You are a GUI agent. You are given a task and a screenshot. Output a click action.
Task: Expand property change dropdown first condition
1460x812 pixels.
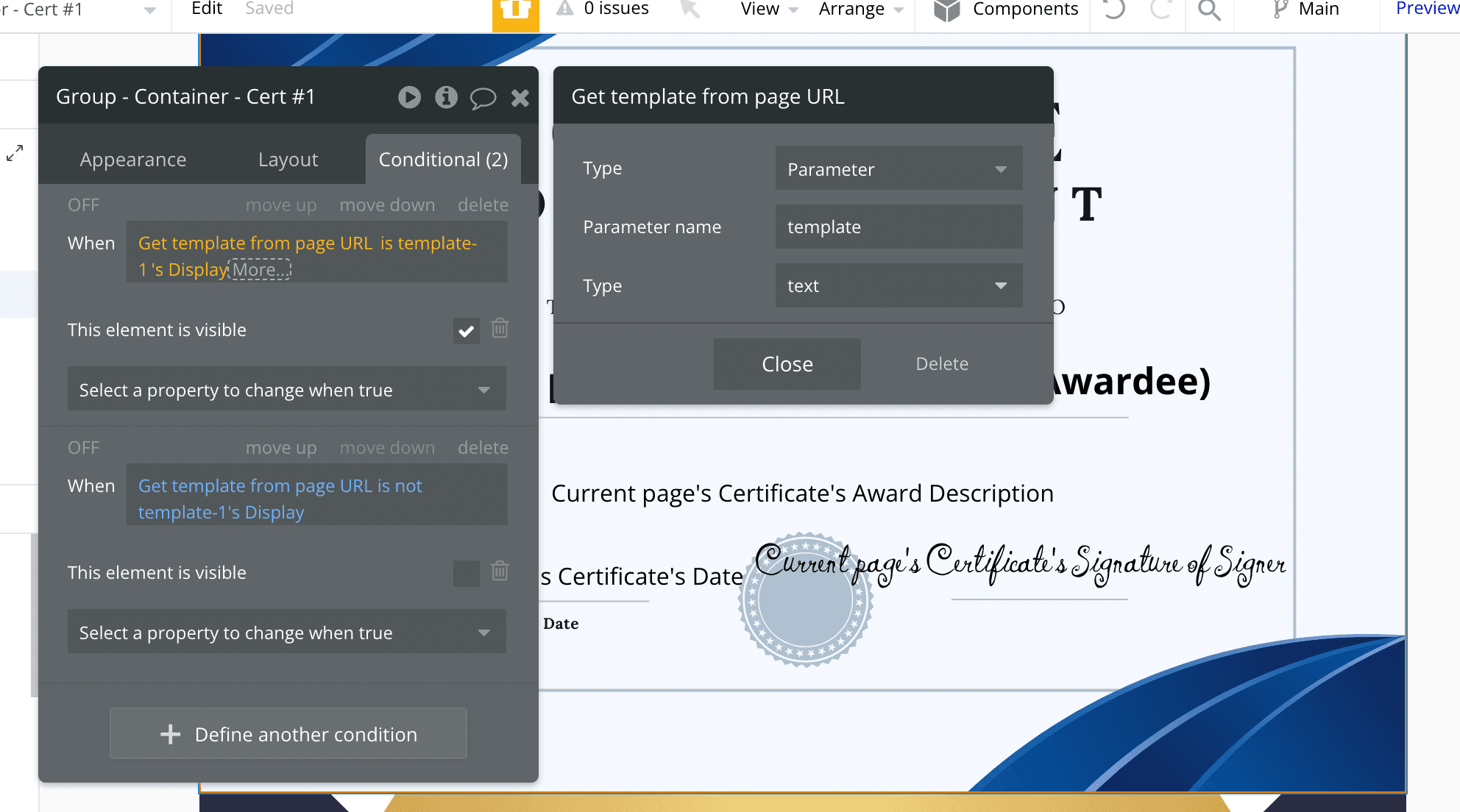(x=283, y=390)
